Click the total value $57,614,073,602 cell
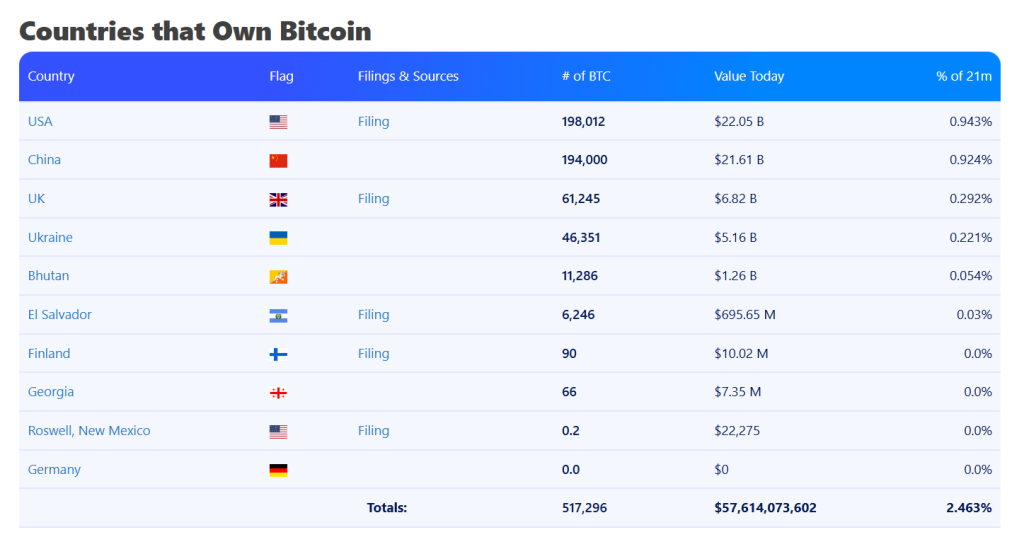Image resolution: width=1024 pixels, height=537 pixels. click(x=765, y=507)
